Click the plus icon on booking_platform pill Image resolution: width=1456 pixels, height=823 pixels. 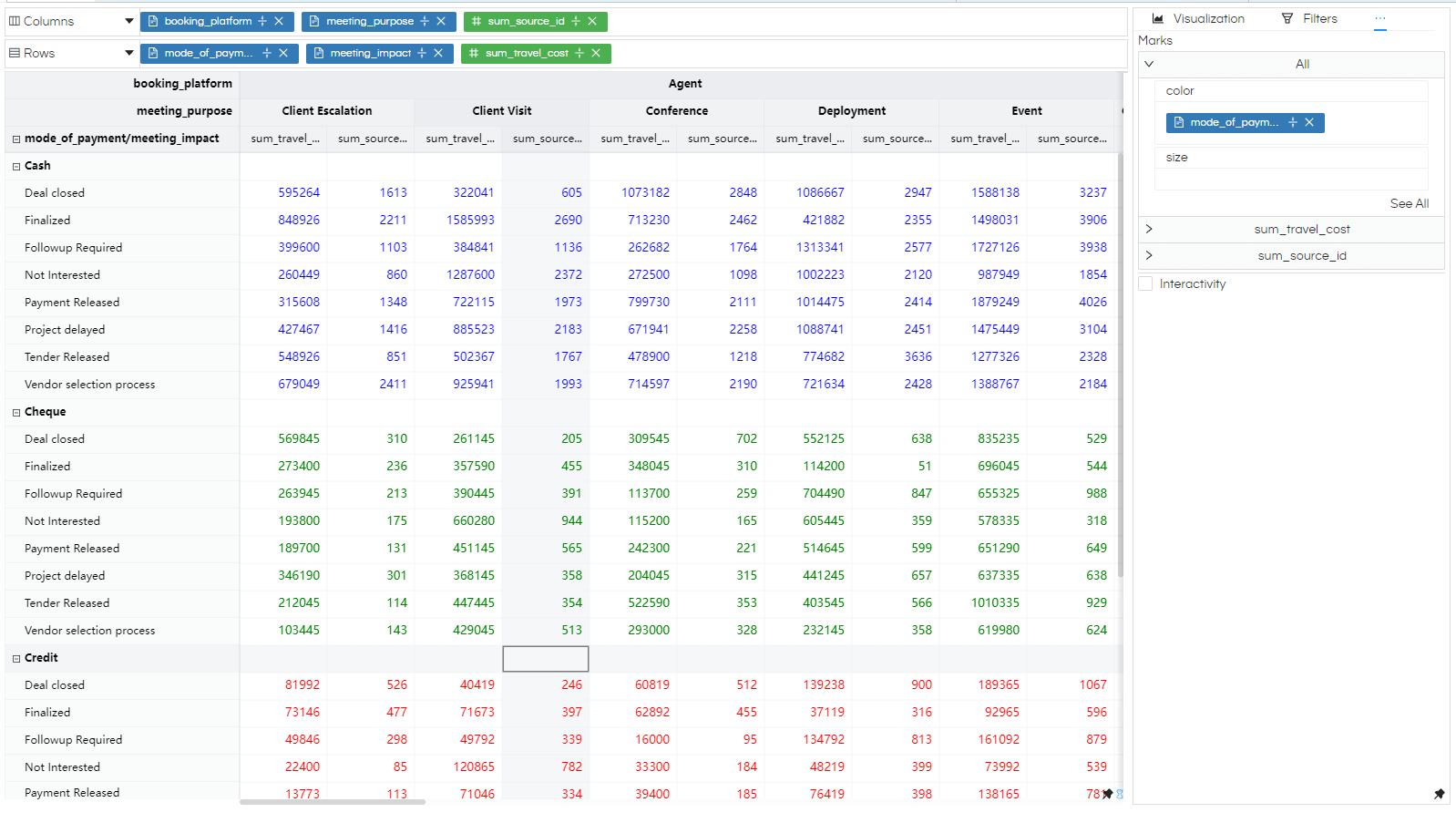tap(262, 21)
